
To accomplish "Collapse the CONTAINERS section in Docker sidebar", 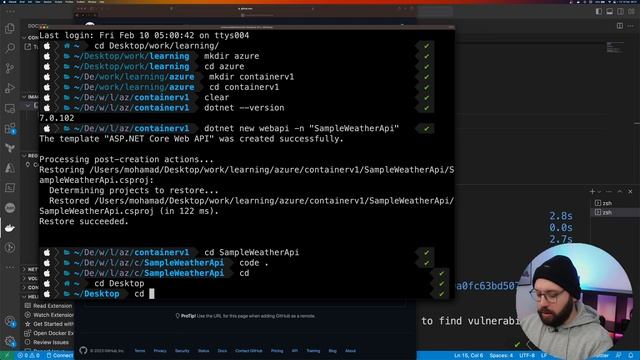I will tap(31, 37).
